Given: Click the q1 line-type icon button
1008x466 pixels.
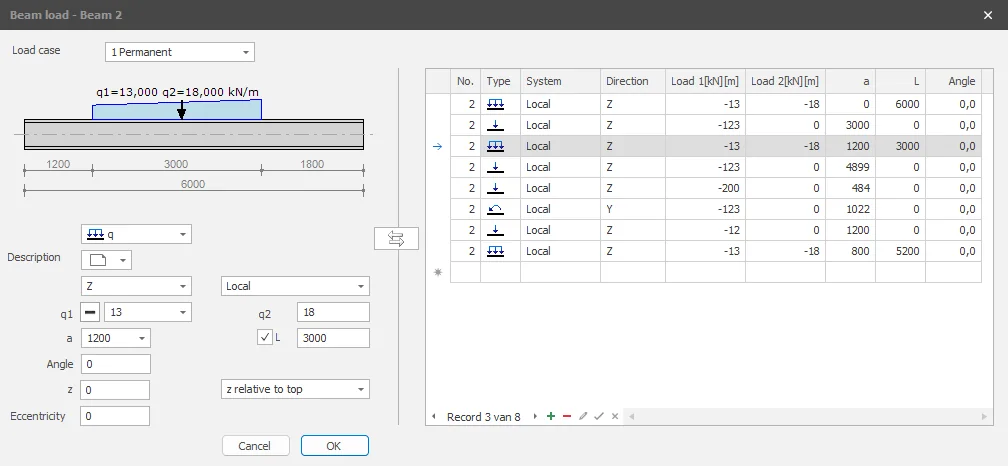Looking at the screenshot, I should [91, 312].
